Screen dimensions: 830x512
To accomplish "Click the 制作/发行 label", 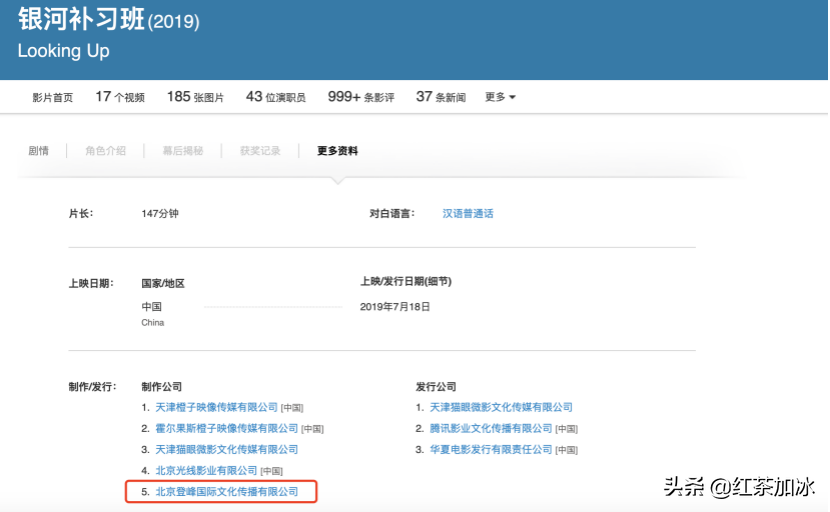I will [93, 387].
